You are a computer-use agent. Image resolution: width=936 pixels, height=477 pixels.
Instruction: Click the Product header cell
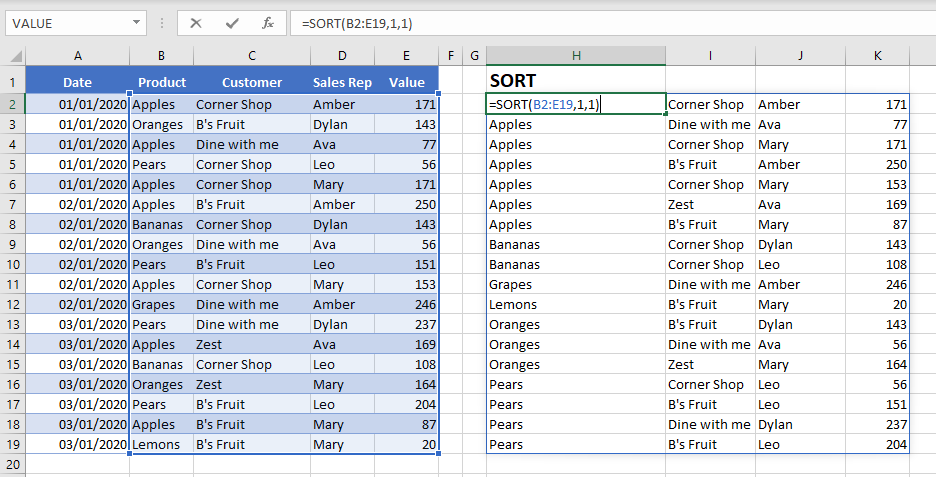pos(162,82)
